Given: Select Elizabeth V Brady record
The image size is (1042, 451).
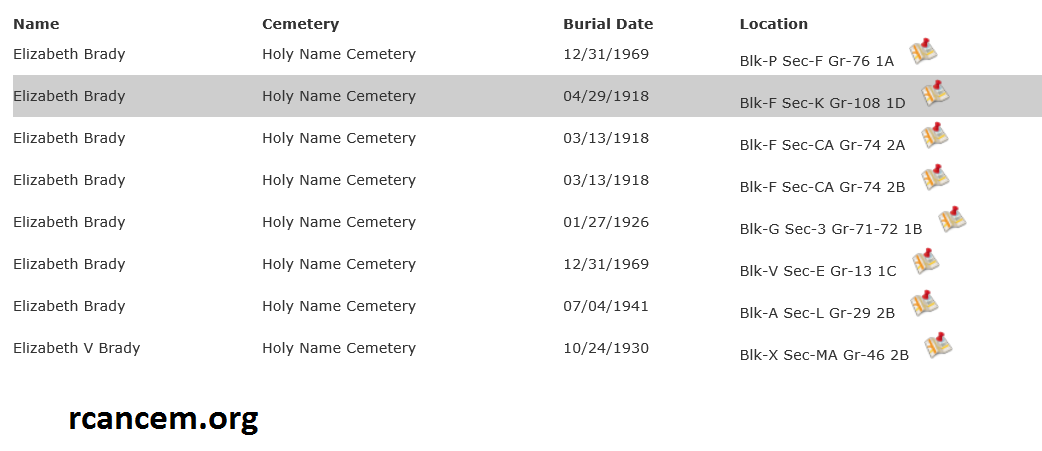Looking at the screenshot, I should click(x=76, y=348).
